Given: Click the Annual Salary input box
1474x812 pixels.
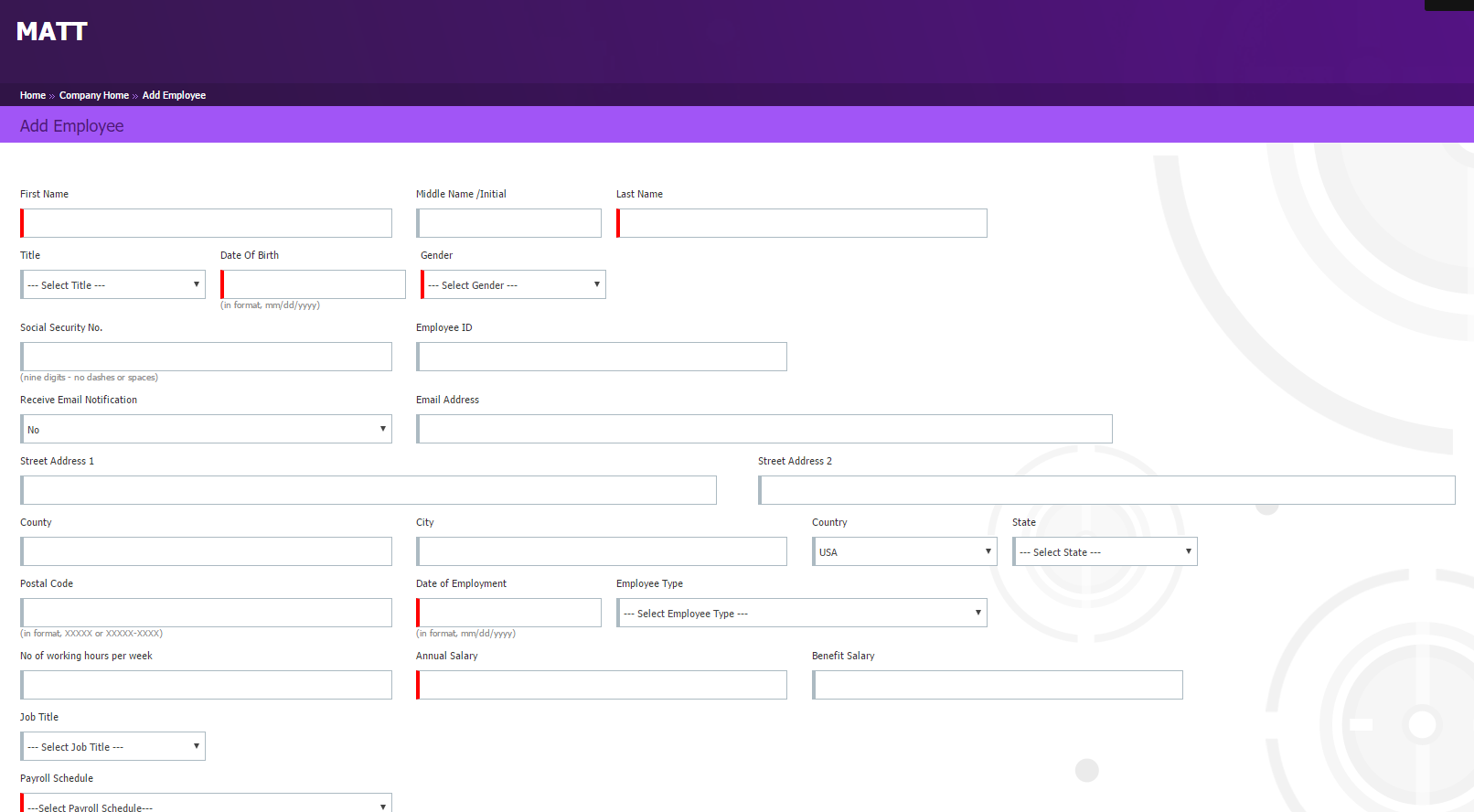Looking at the screenshot, I should pyautogui.click(x=602, y=685).
